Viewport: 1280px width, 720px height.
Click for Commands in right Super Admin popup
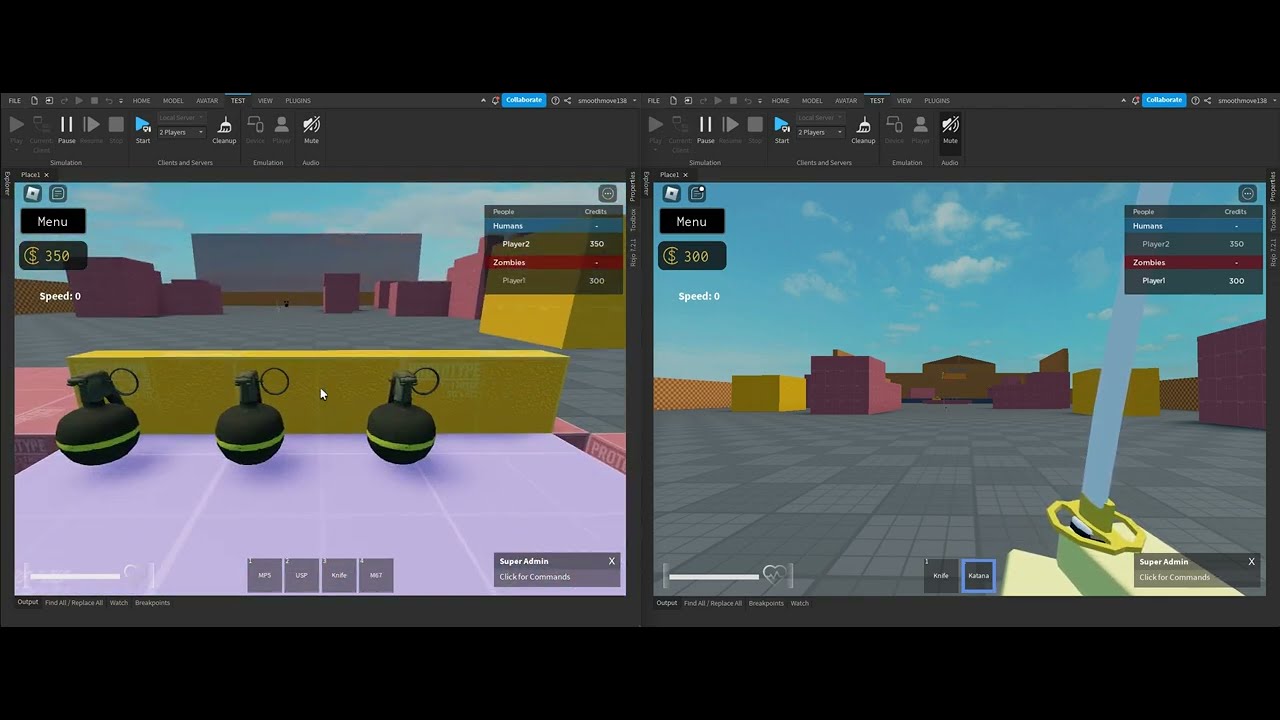[1174, 577]
